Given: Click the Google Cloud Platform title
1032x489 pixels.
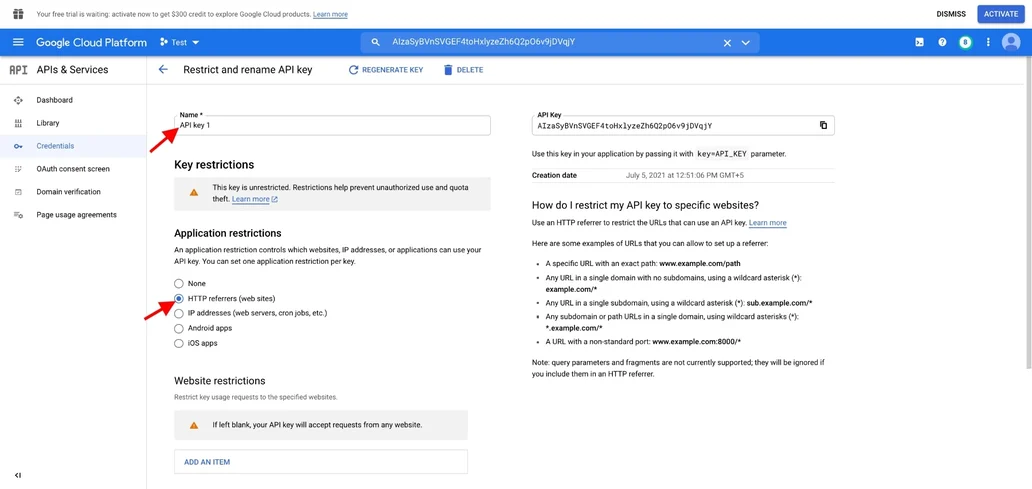Looking at the screenshot, I should point(91,42).
